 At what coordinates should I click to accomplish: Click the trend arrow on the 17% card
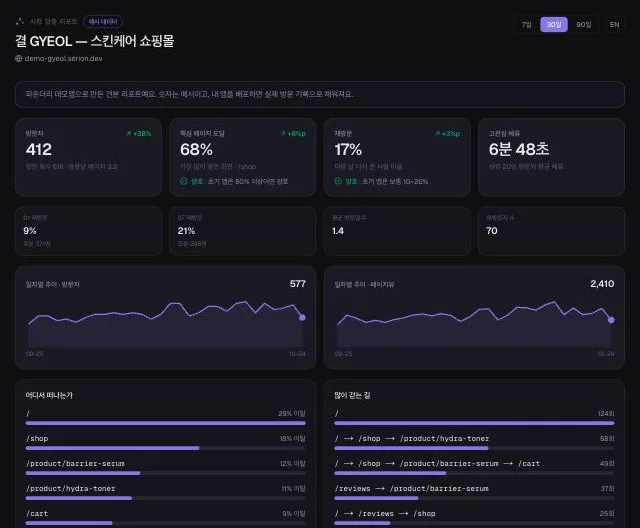(x=438, y=133)
